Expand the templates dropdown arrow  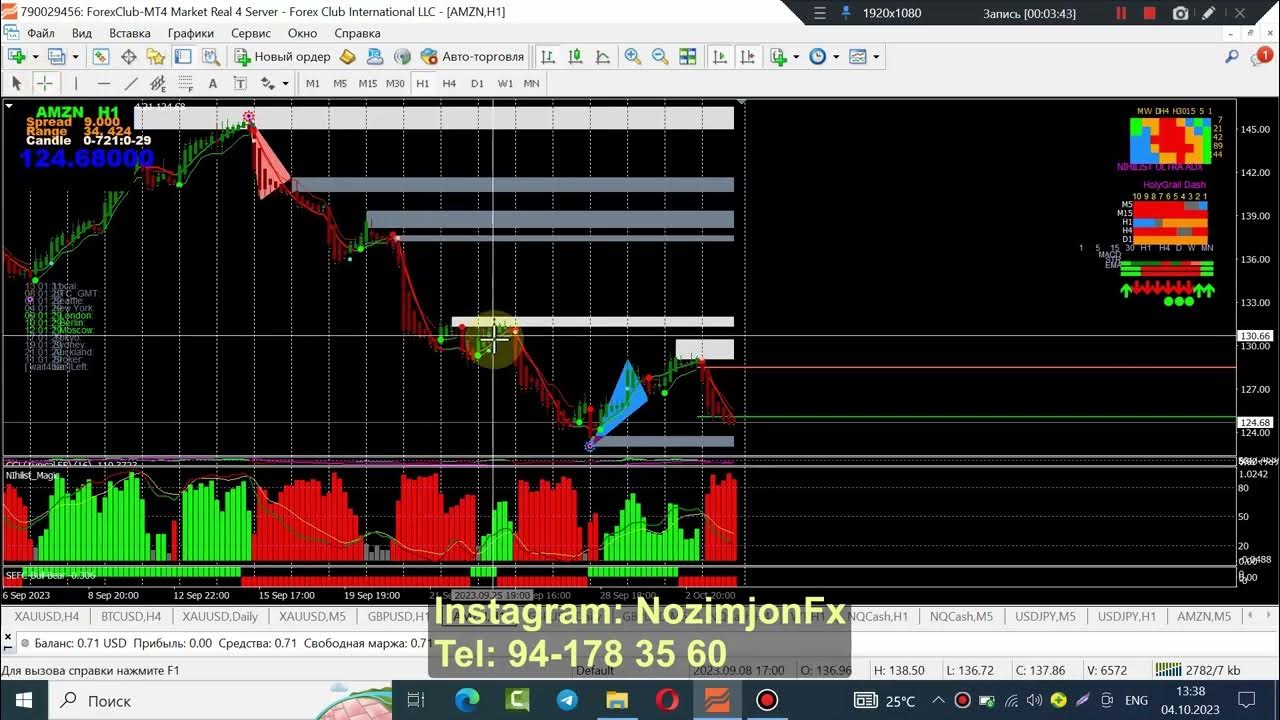(x=876, y=57)
